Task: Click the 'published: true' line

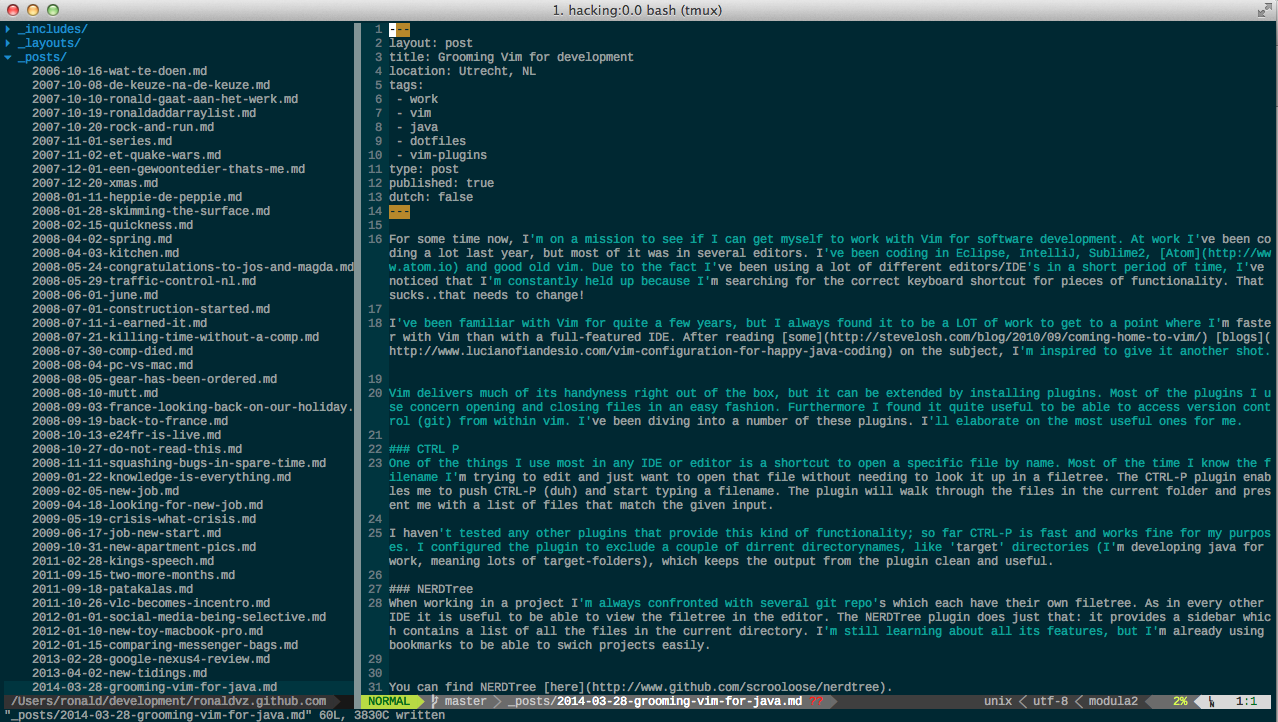Action: (442, 183)
